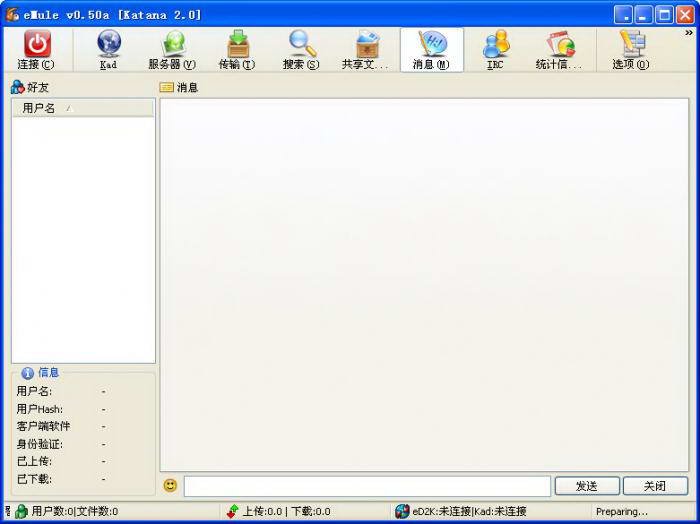Sort friends by 用户名 column header
The image size is (700, 524).
pos(40,108)
